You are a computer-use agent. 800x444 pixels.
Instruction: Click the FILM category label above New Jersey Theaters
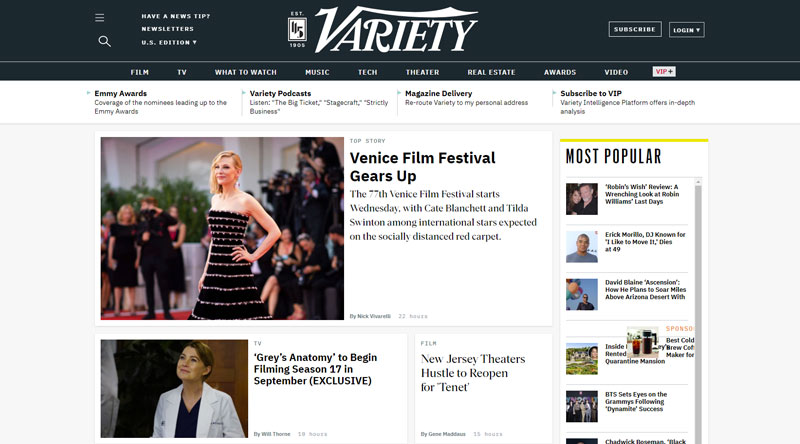pos(429,344)
